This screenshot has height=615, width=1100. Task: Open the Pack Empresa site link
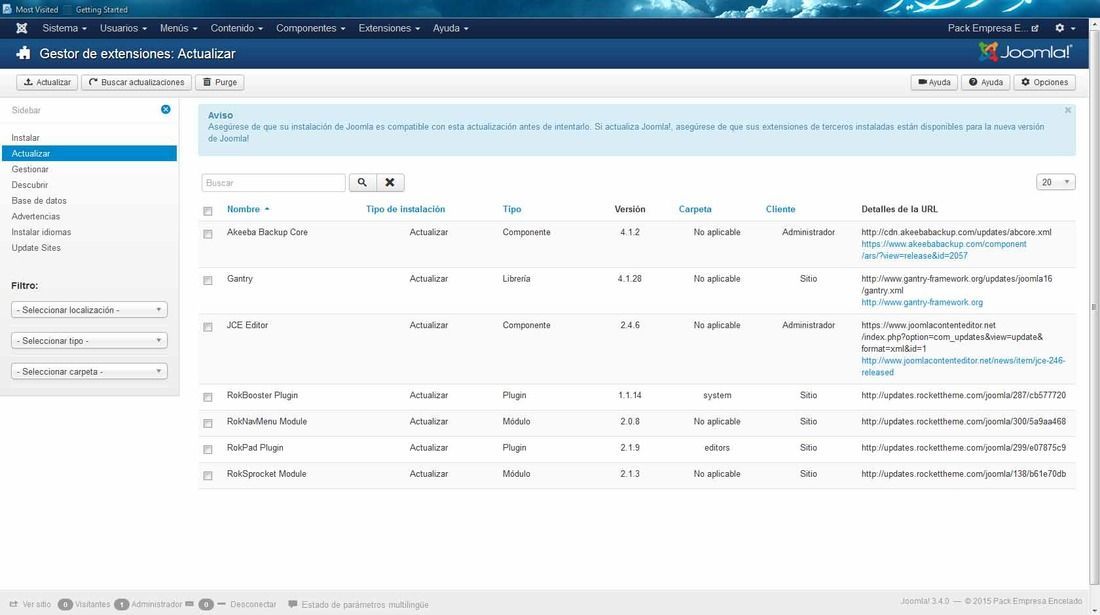[x=988, y=28]
